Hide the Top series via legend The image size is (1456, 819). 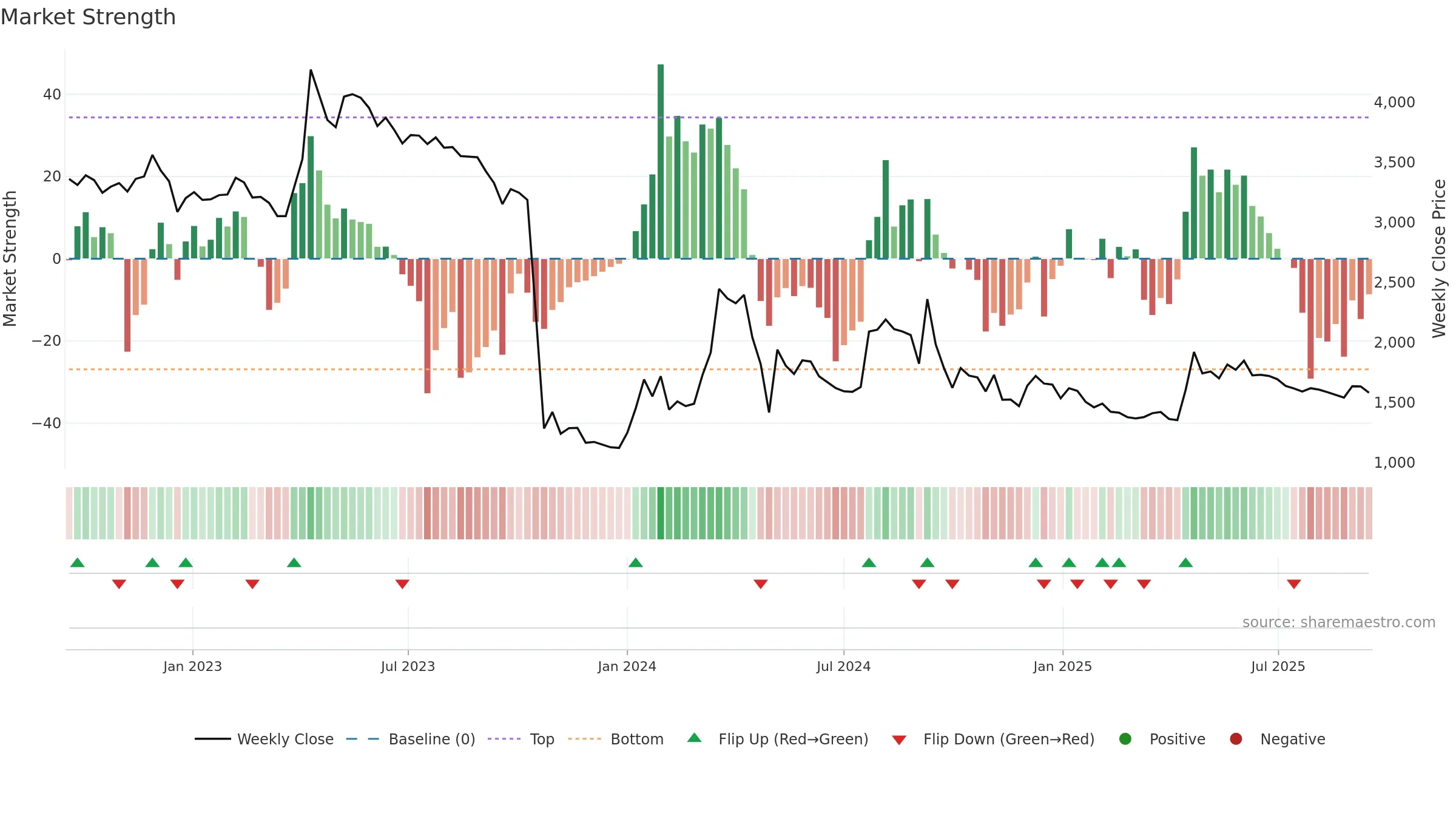tap(521, 739)
